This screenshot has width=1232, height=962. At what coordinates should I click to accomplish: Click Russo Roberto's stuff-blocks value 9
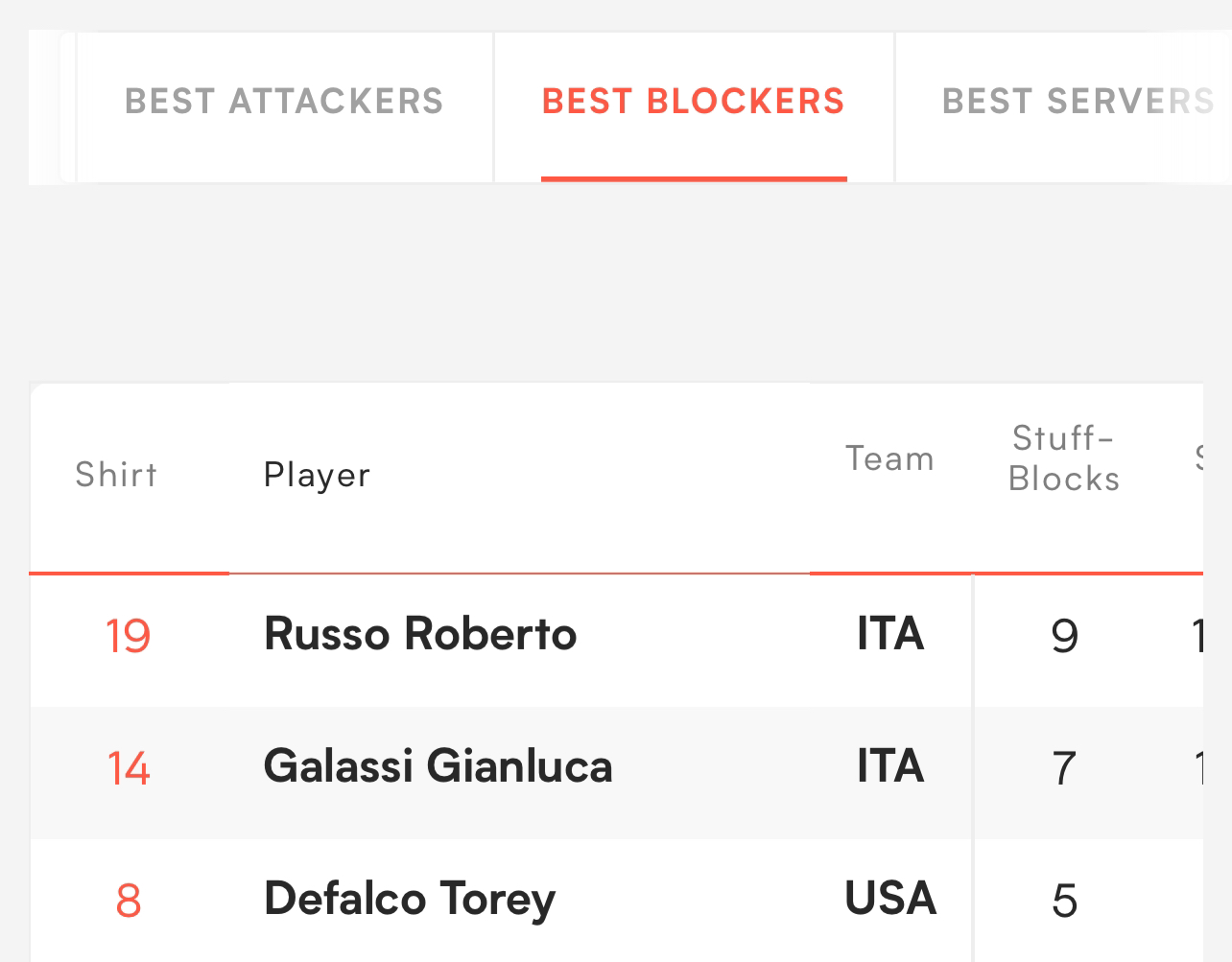tap(1065, 636)
